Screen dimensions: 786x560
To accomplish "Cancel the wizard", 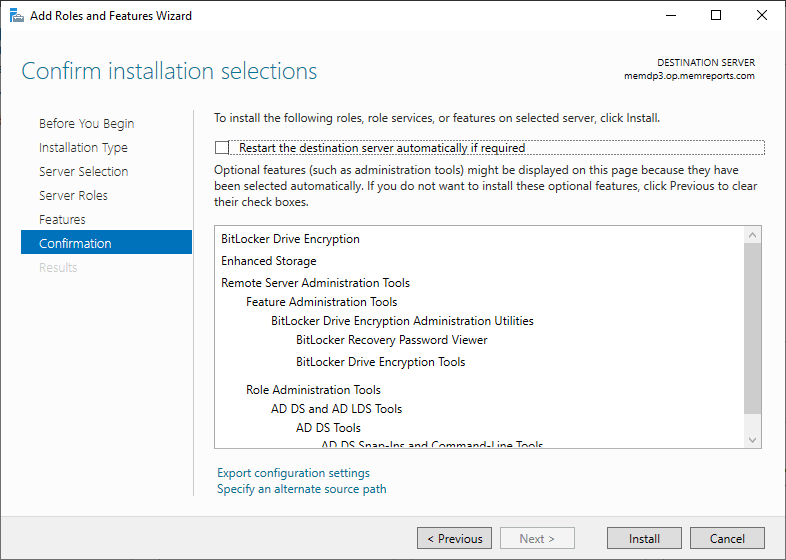I will (x=727, y=538).
